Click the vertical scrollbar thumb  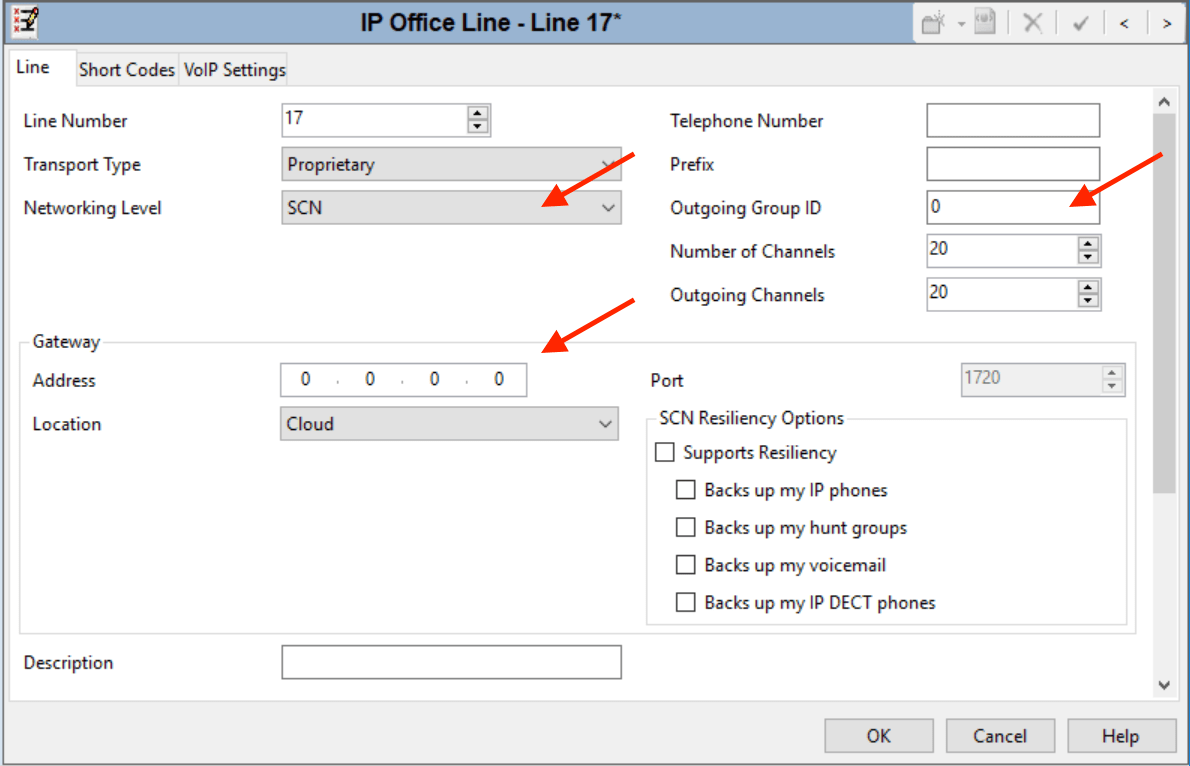(x=1164, y=304)
